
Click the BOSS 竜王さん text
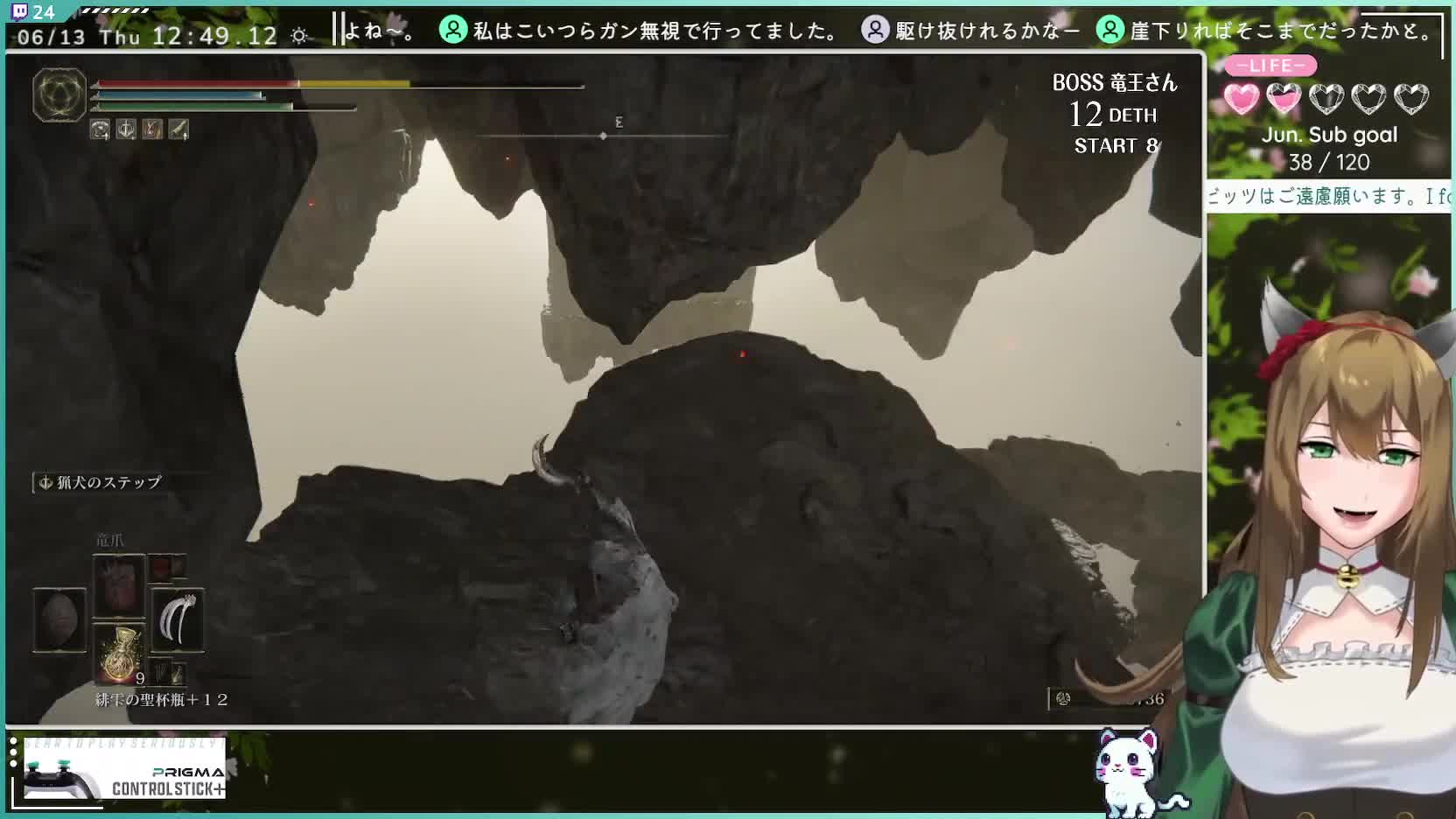click(x=1115, y=83)
